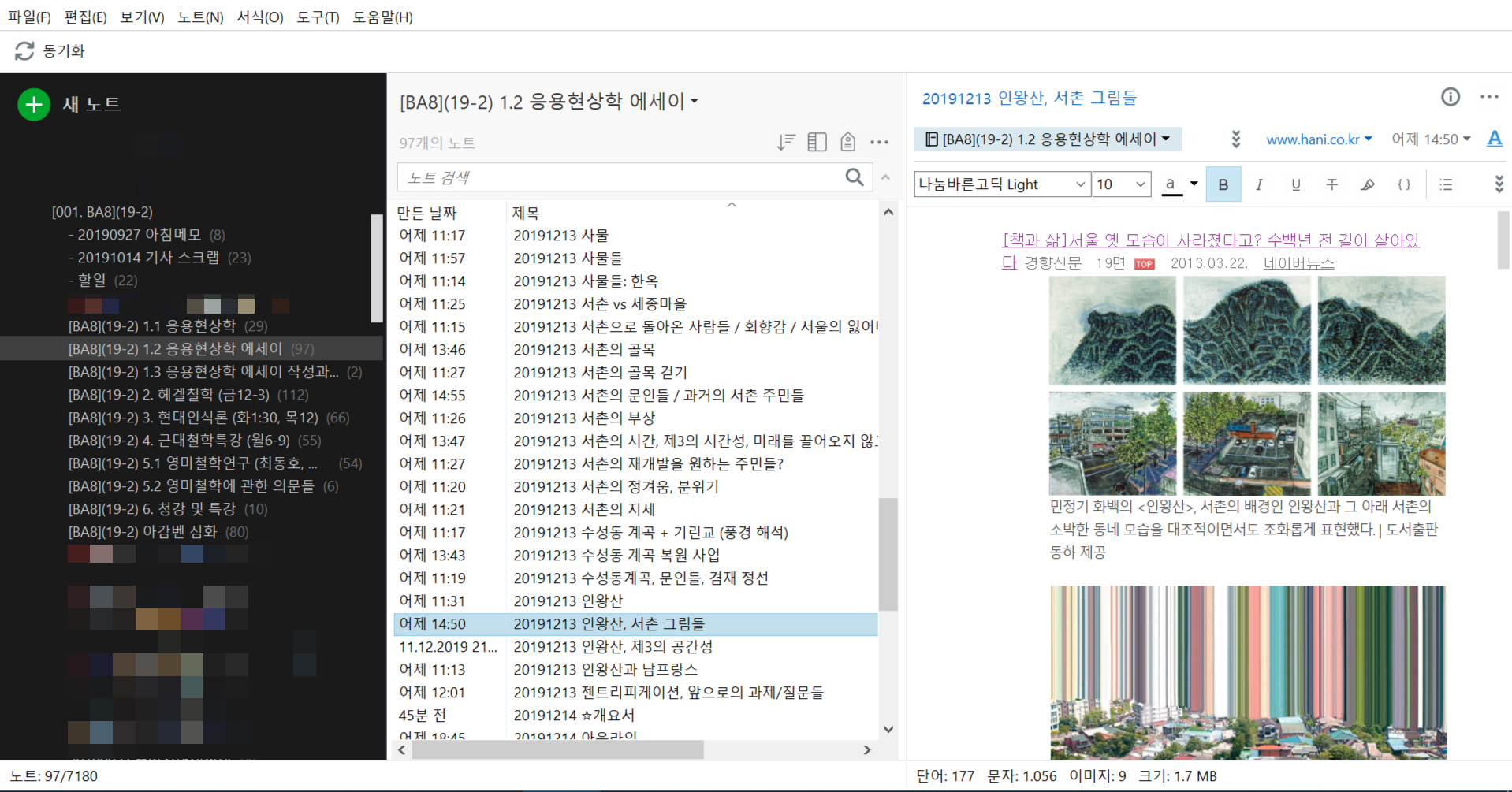1512x792 pixels.
Task: Open note's notebook selector dropdown
Action: coord(1048,139)
